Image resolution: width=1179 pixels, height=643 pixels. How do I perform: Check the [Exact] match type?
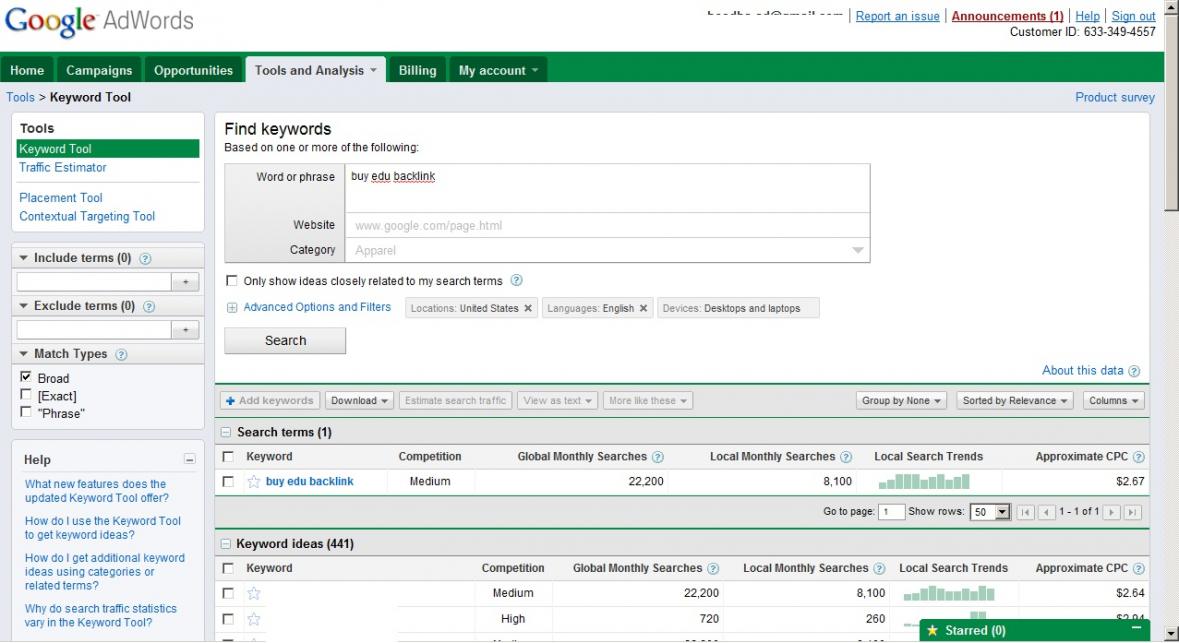point(26,395)
